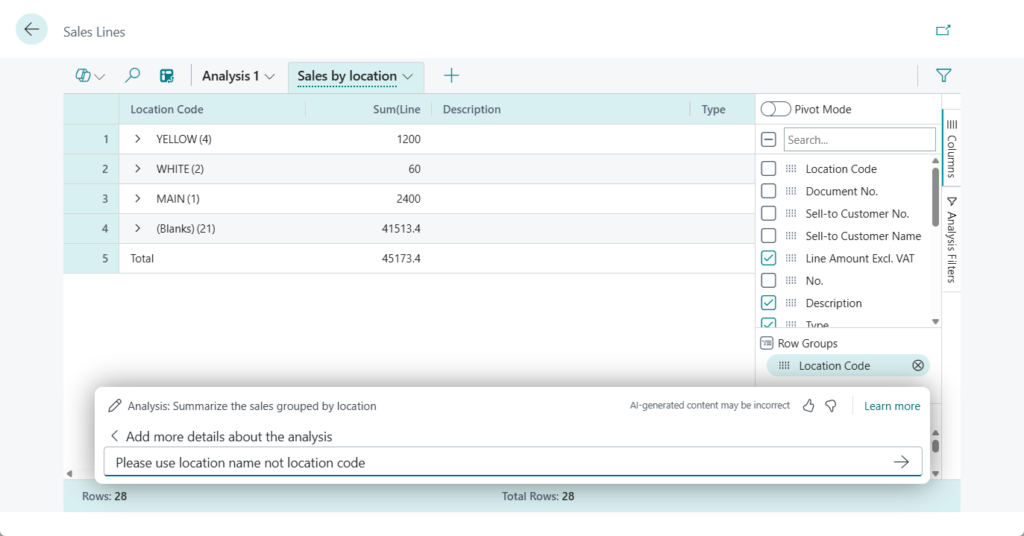
Task: Expand the MAIN location group row
Action: [138, 199]
